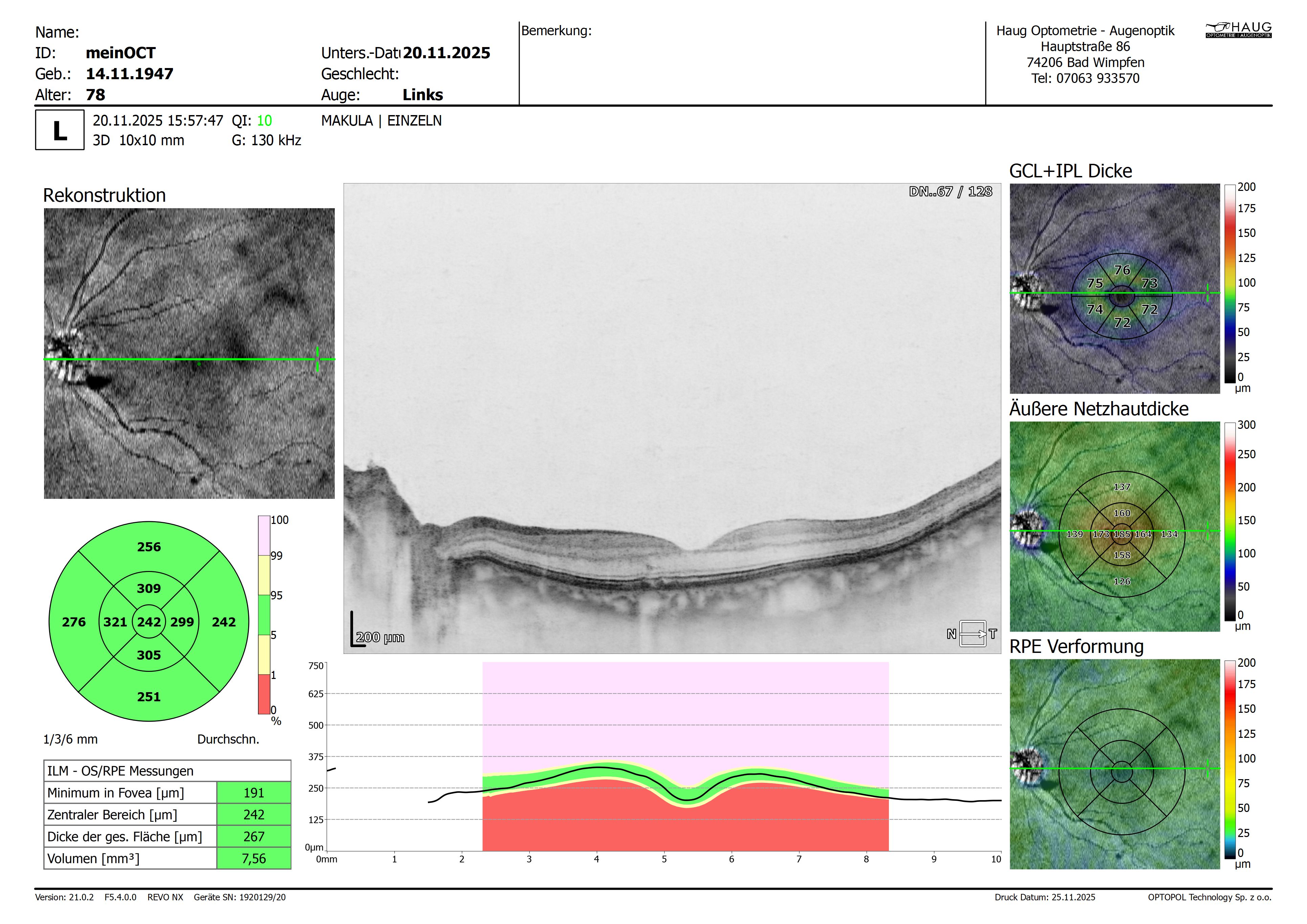The height and width of the screenshot is (924, 1307).
Task: Click the percentile color scale legend bar
Action: click(264, 615)
